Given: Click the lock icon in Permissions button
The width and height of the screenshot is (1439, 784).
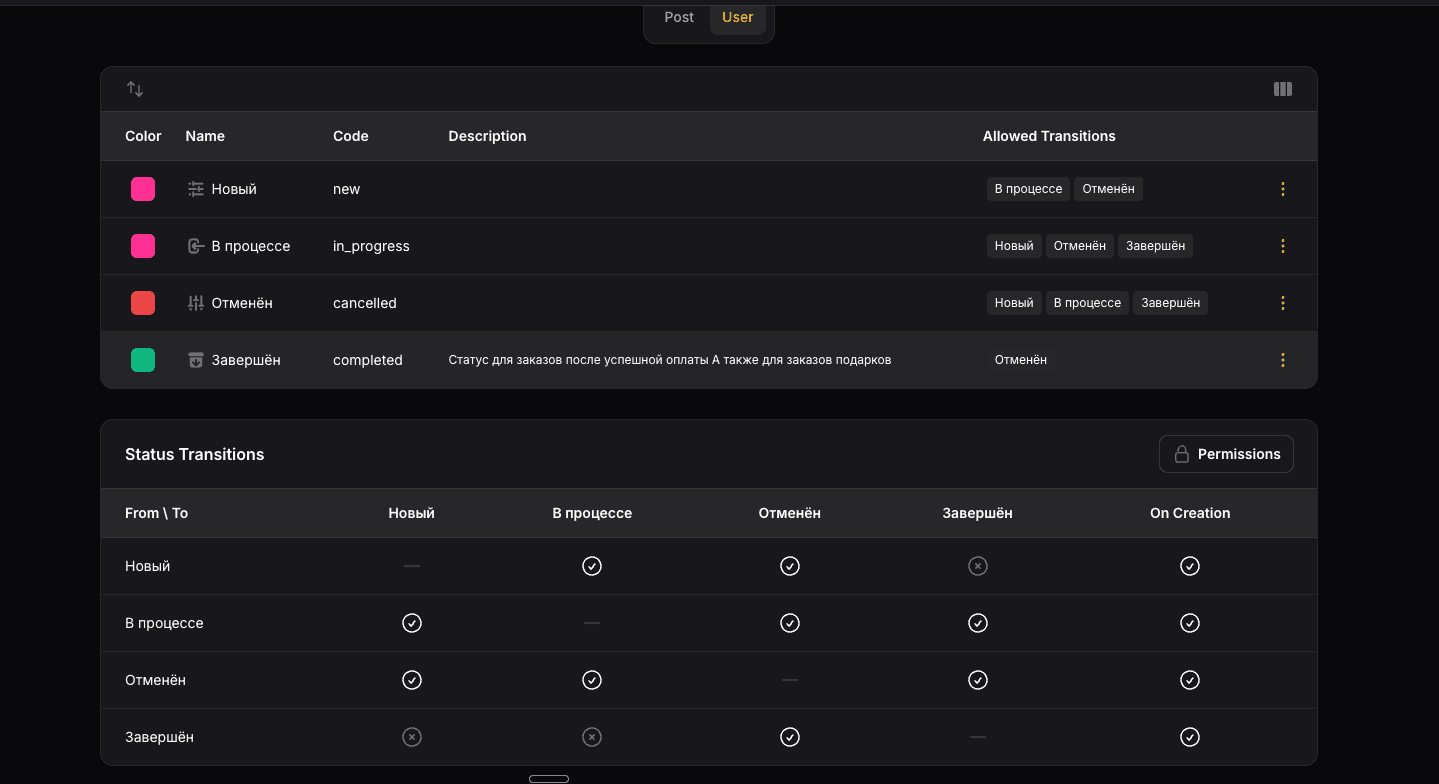Looking at the screenshot, I should [x=1181, y=454].
